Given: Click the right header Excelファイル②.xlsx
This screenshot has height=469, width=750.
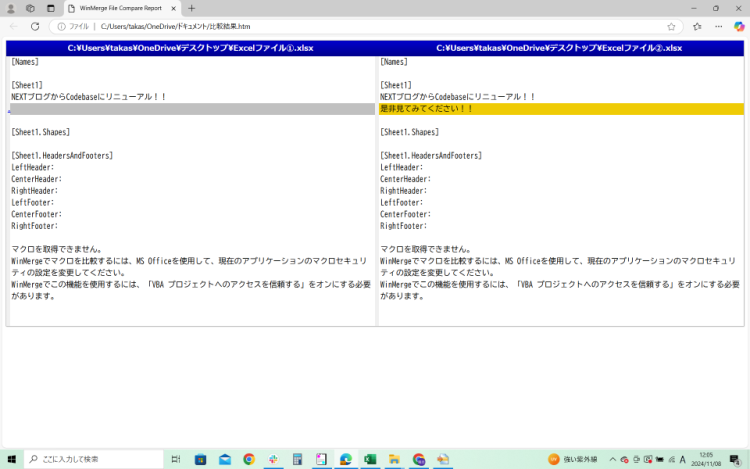Looking at the screenshot, I should click(559, 48).
